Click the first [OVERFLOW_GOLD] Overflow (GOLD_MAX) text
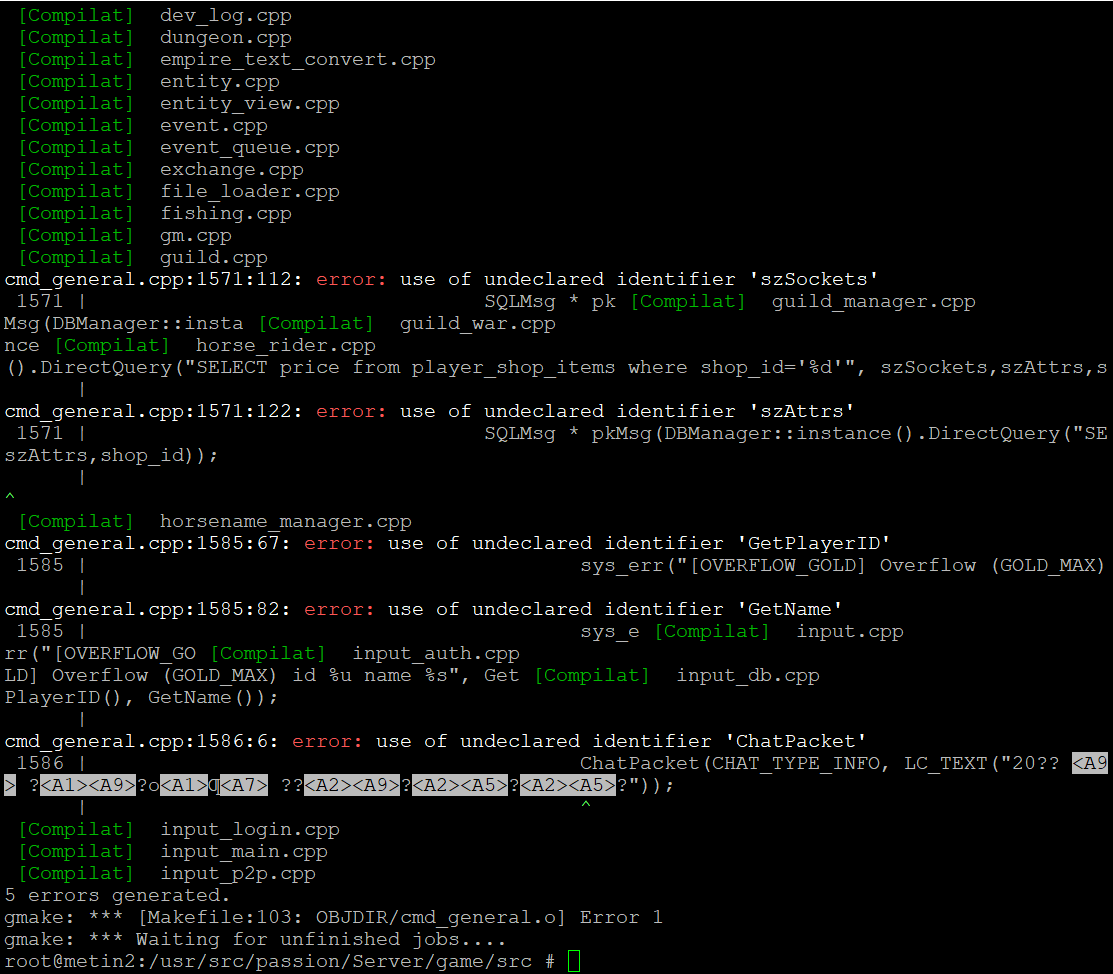This screenshot has height=974, width=1113. (x=897, y=566)
